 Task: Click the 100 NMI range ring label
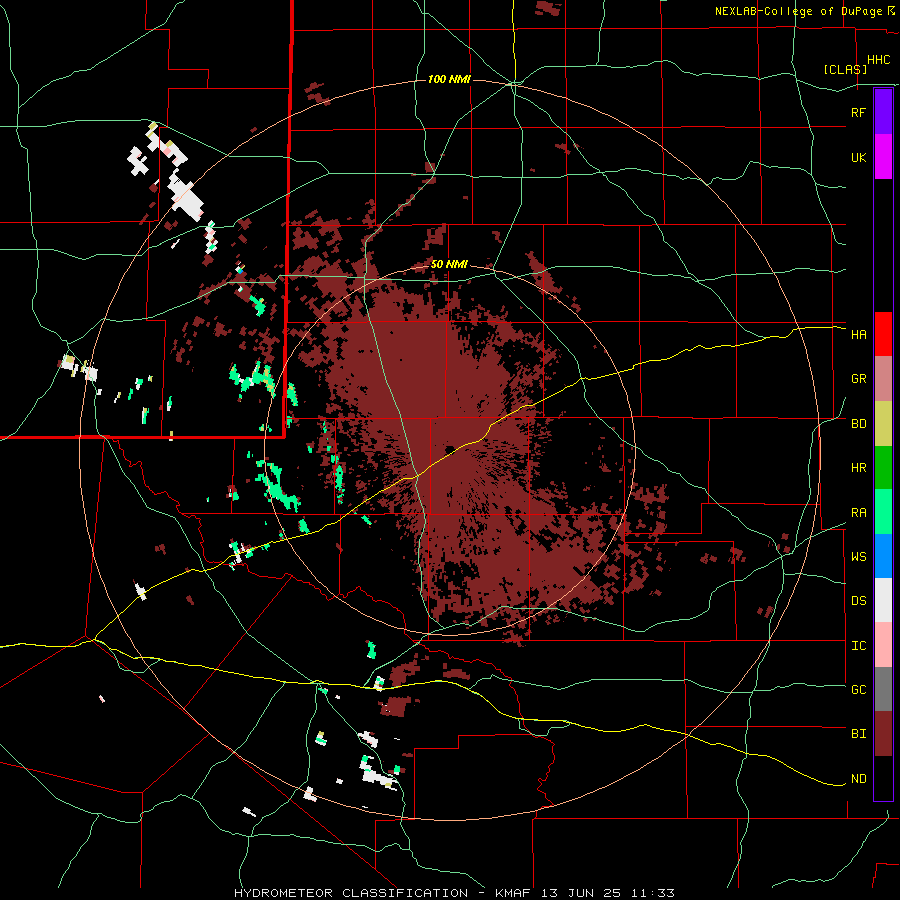pyautogui.click(x=449, y=79)
